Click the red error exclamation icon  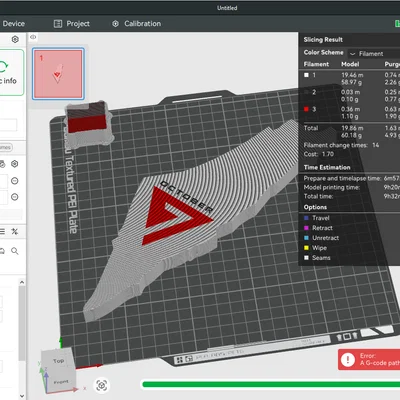point(348,360)
